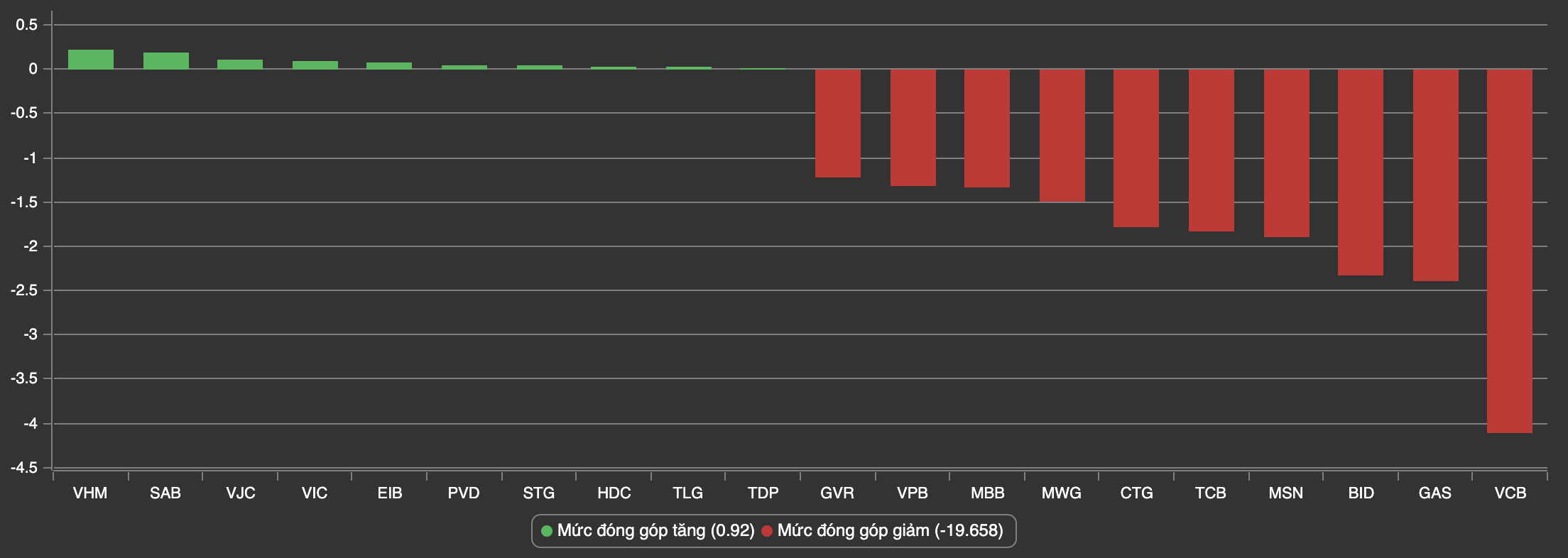Click the SAB axis label
This screenshot has width=1568, height=558.
tap(165, 493)
